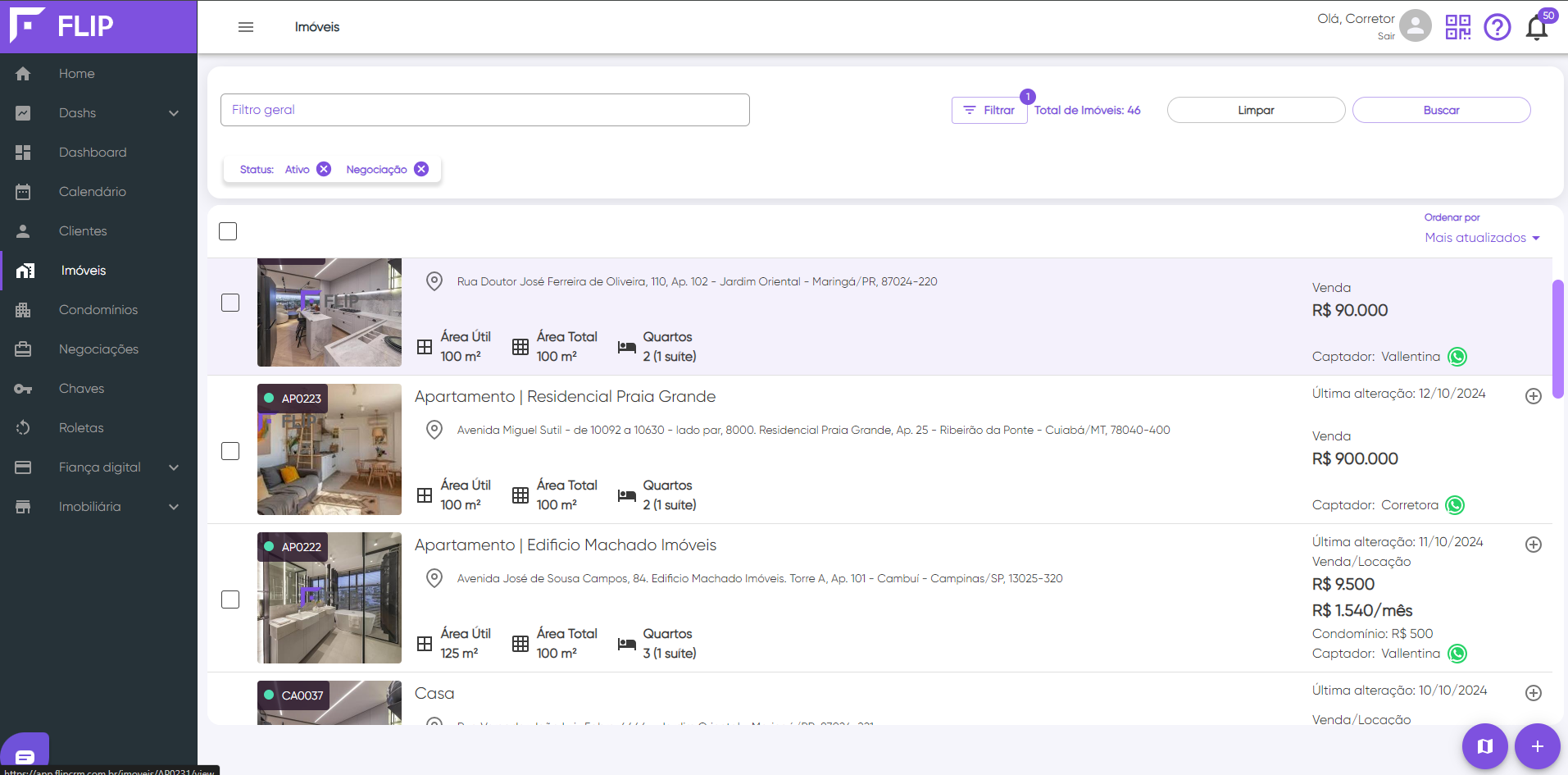This screenshot has width=1568, height=775.
Task: Open Dashboard in the sidebar
Action: coord(98,153)
